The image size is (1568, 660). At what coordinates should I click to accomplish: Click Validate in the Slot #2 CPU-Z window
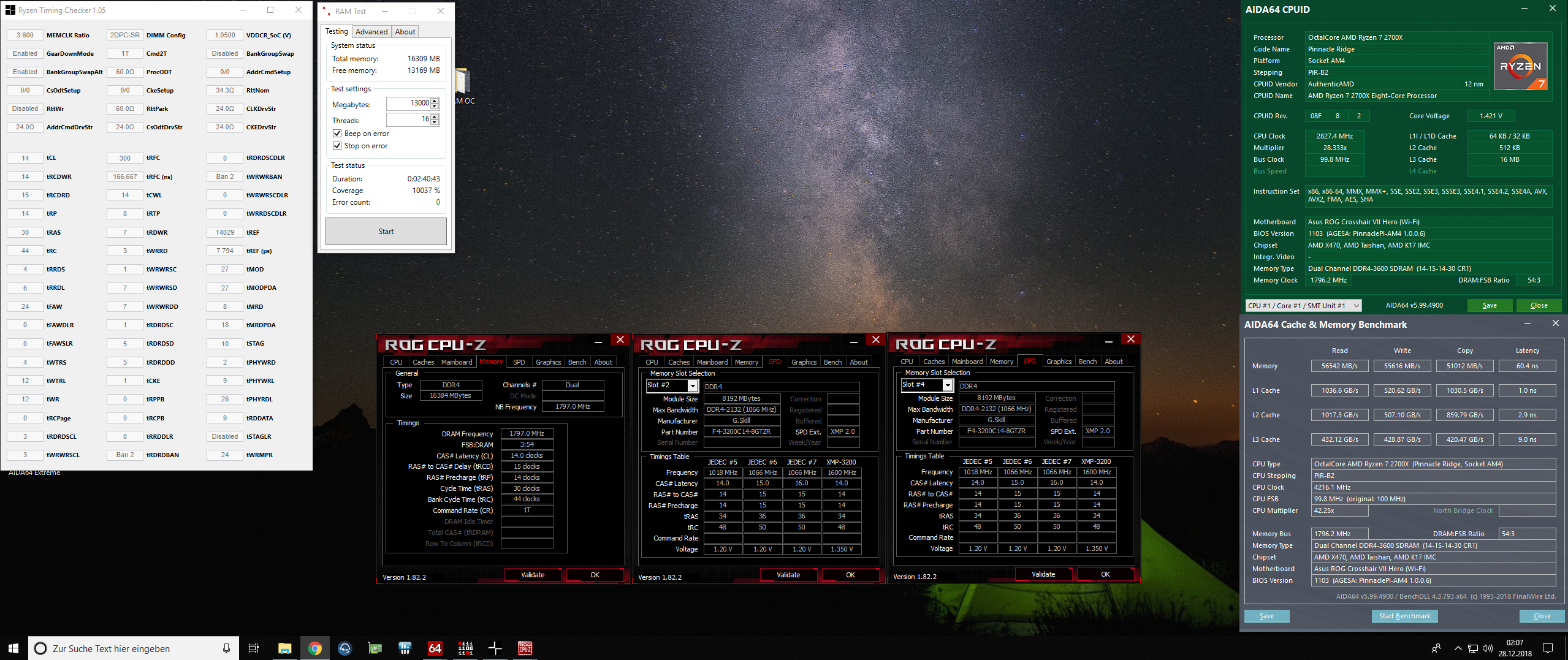788,575
